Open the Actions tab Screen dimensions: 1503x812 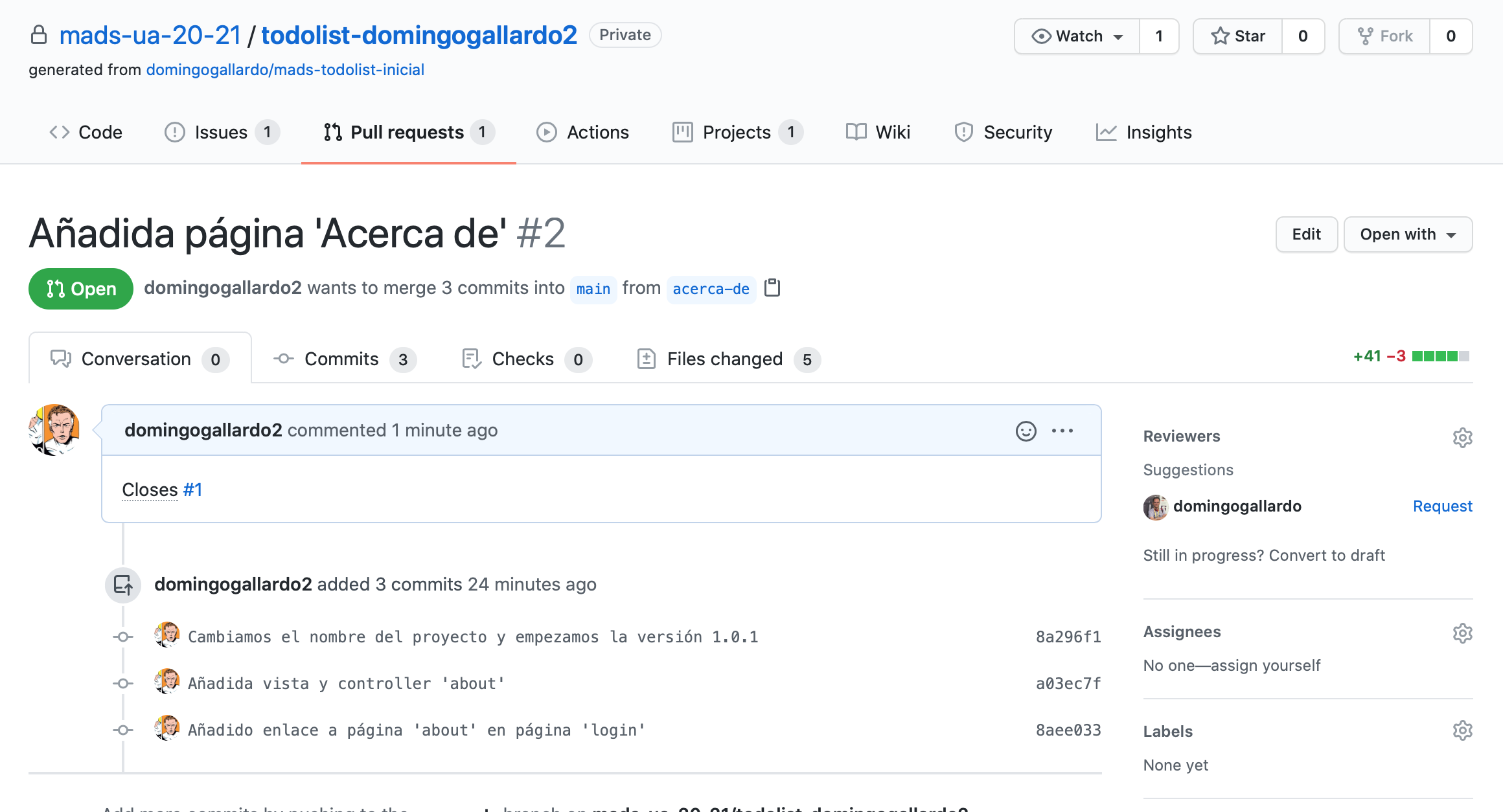(x=582, y=132)
